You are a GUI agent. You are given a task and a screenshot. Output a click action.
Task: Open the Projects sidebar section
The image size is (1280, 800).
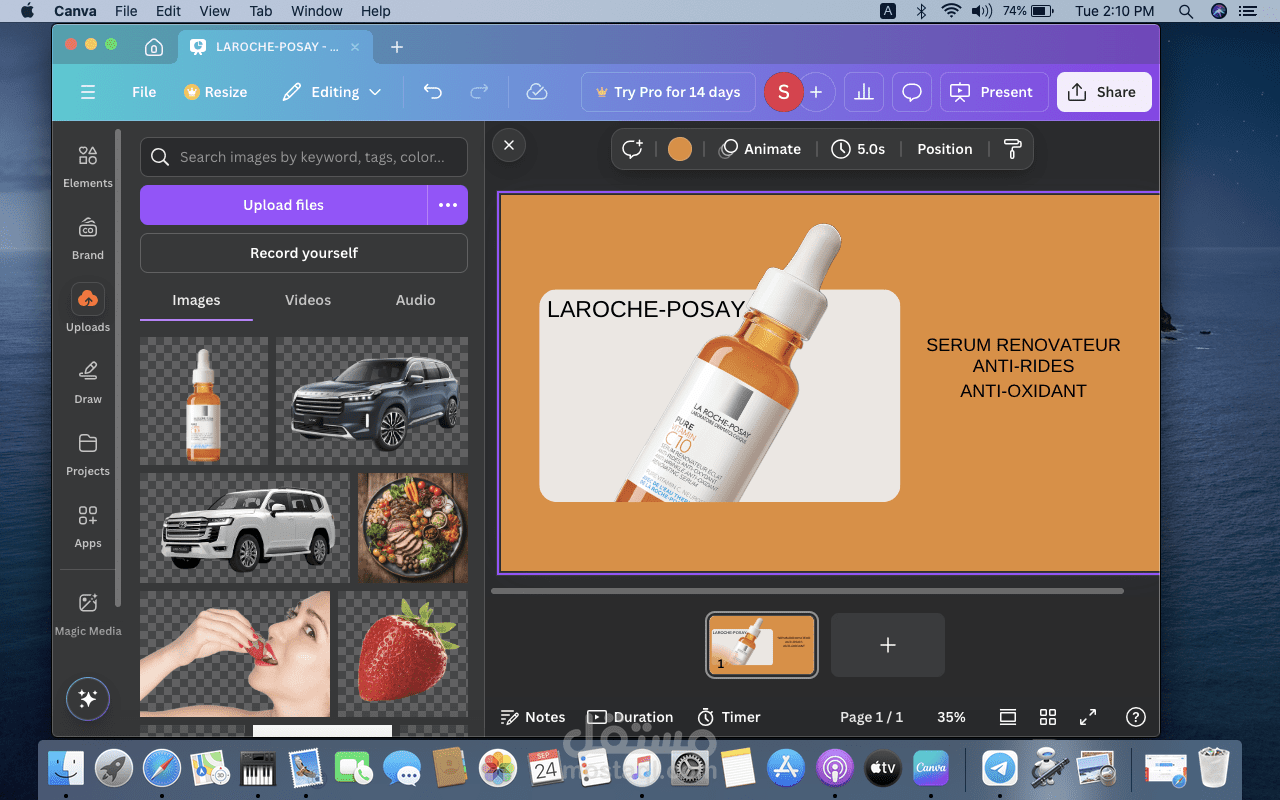88,454
